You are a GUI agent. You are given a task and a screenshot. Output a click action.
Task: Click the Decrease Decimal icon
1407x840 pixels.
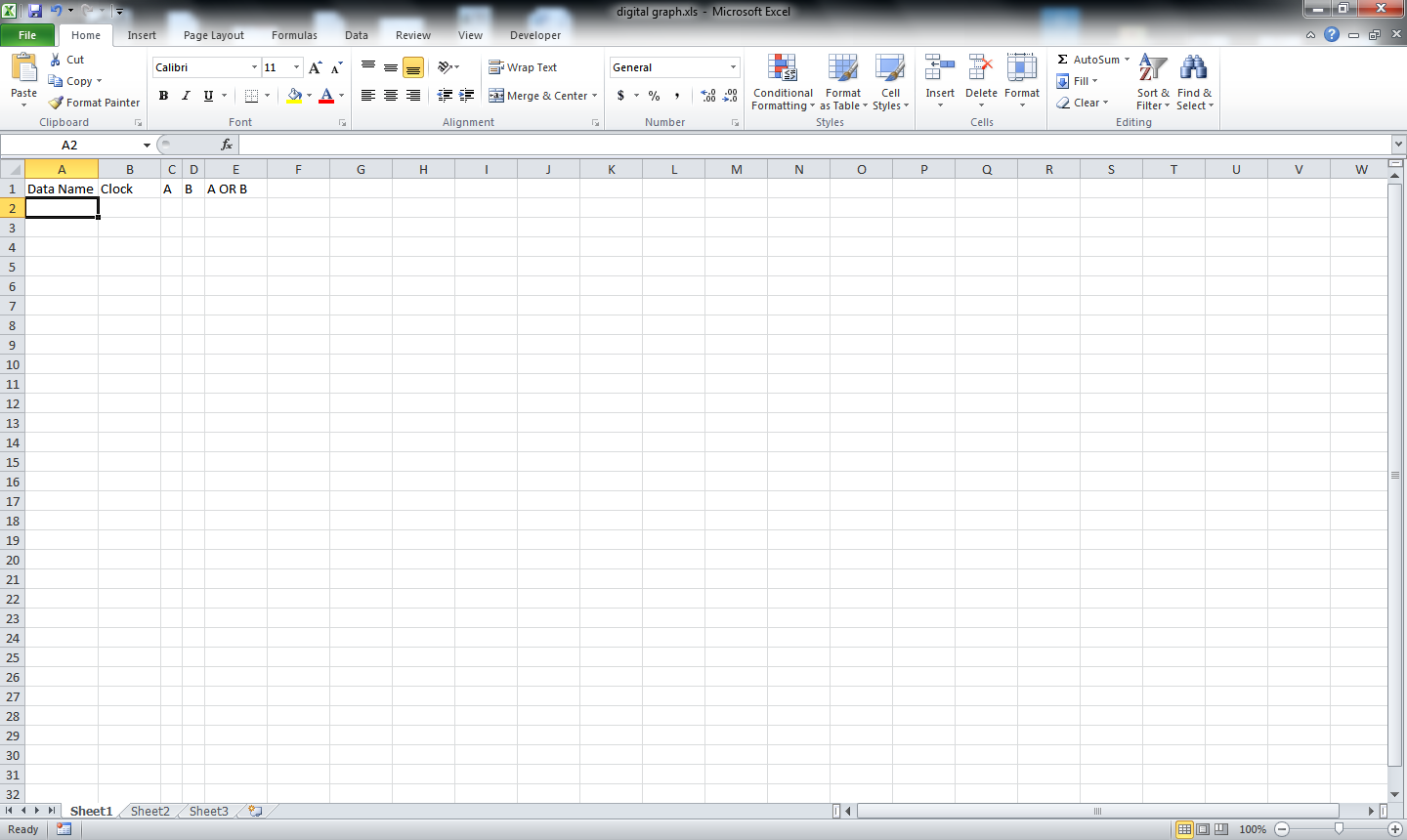click(x=731, y=96)
